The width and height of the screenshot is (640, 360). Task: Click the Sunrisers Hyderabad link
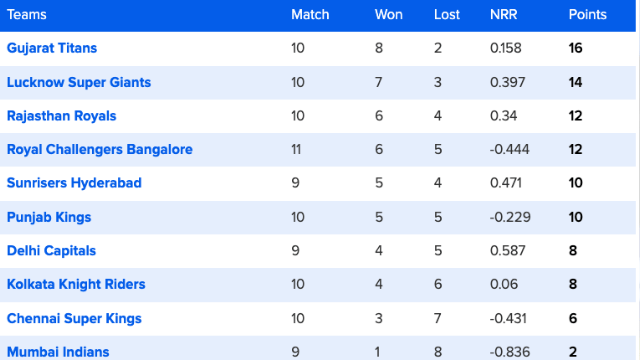(x=74, y=183)
